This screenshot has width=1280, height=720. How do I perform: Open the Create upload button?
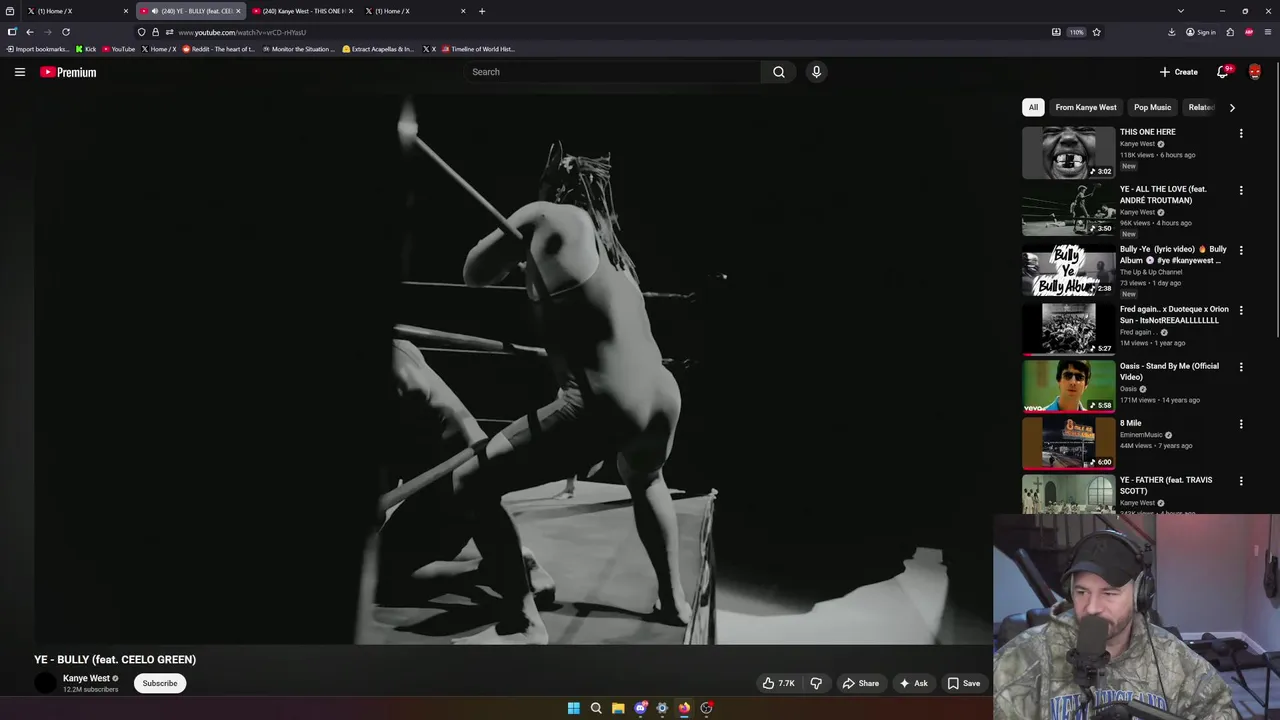[x=1179, y=72]
